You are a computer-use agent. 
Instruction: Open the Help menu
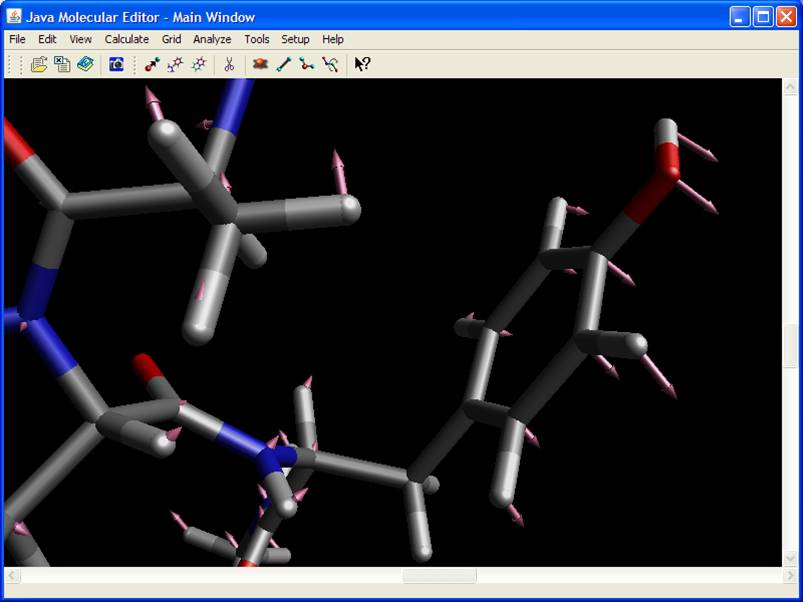click(x=333, y=39)
